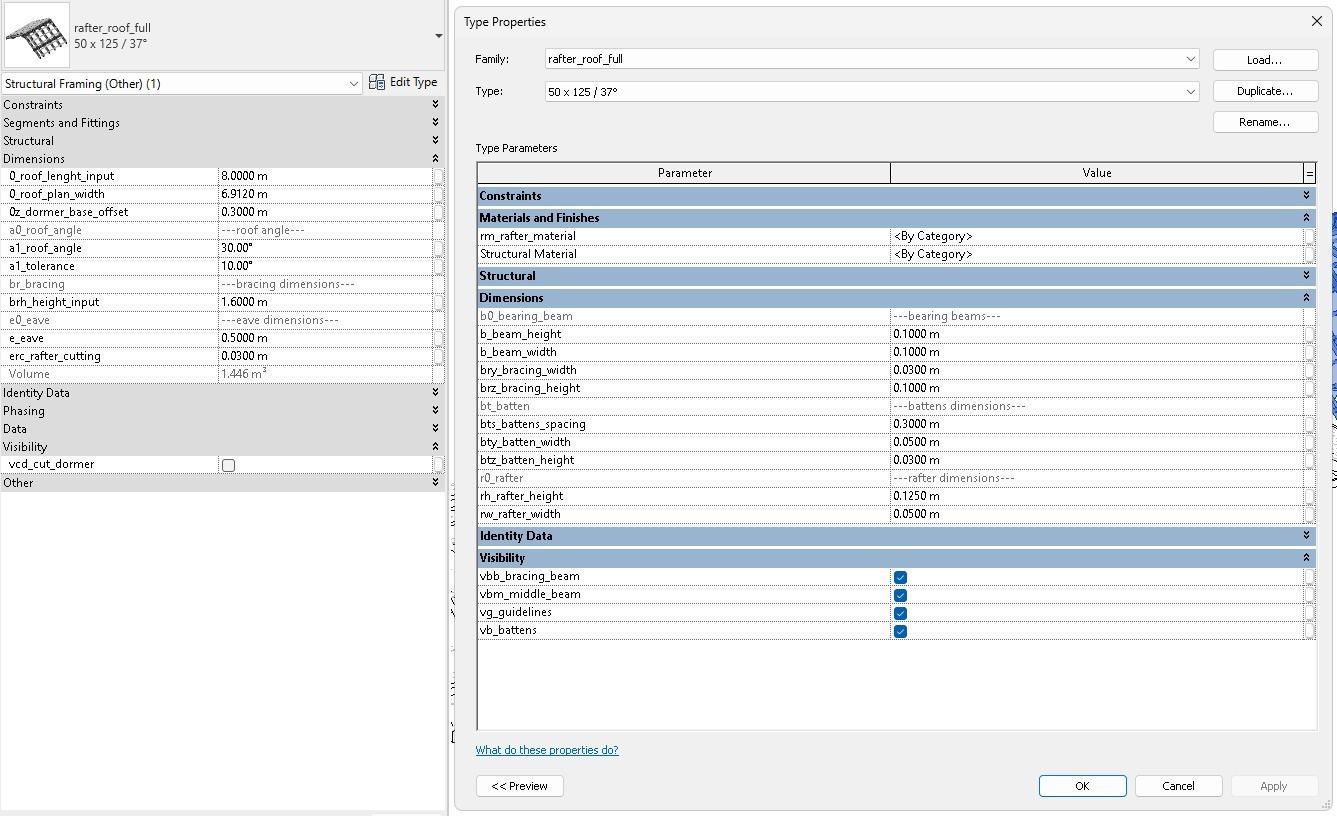Collapse the Visibility group in Type Parameters
1337x816 pixels.
1305,558
